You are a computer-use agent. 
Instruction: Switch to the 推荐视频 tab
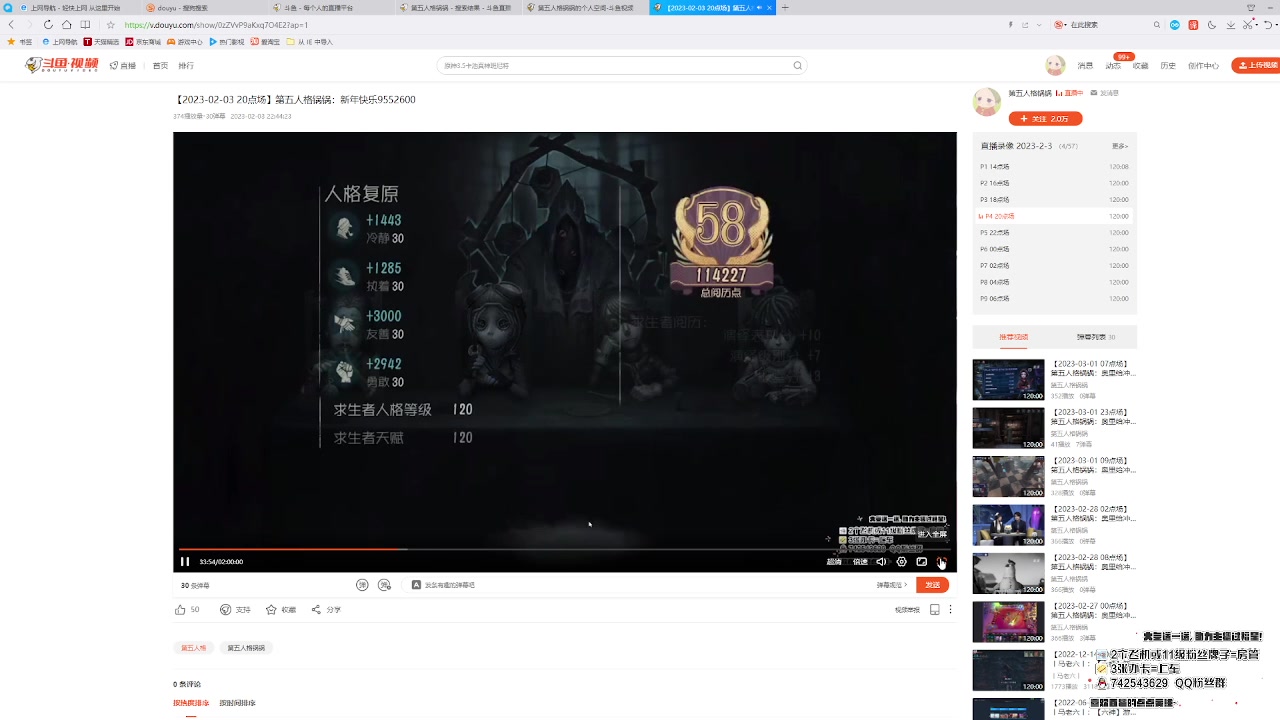coord(1014,337)
